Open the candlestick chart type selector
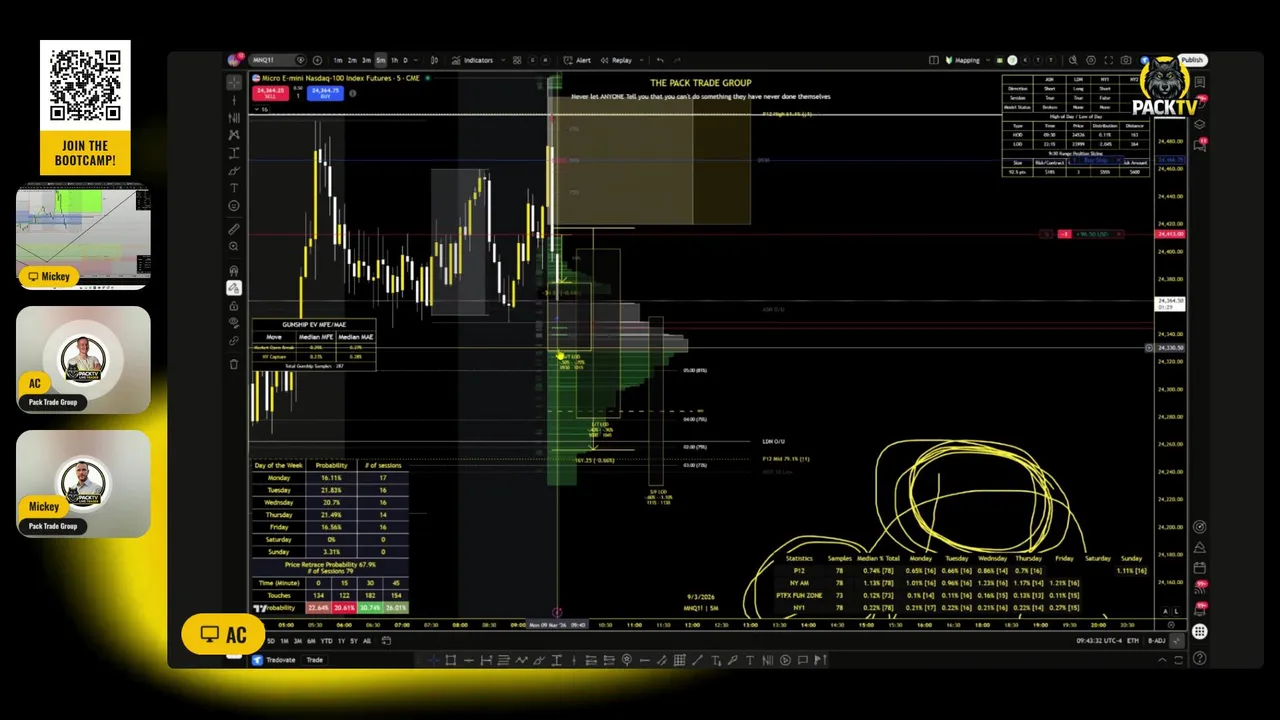This screenshot has height=720, width=1280. point(436,60)
